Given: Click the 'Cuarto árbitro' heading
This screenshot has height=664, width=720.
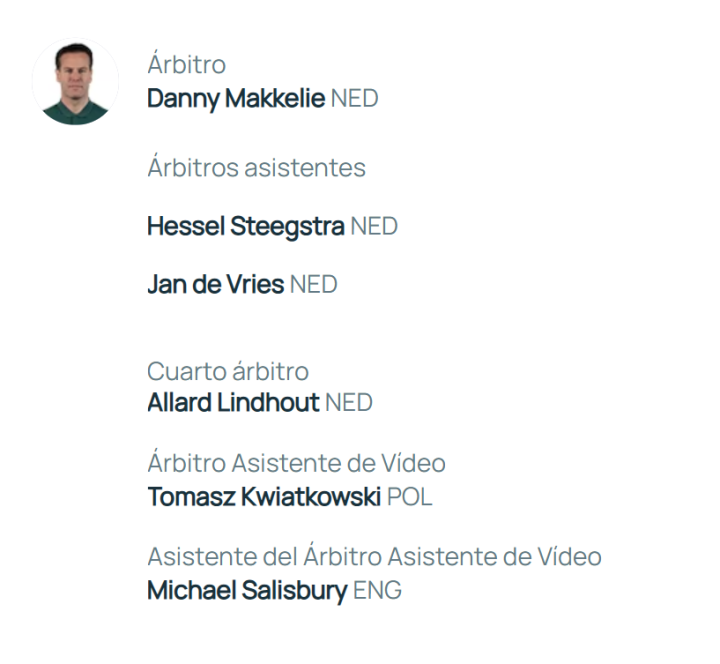Looking at the screenshot, I should coord(228,371).
